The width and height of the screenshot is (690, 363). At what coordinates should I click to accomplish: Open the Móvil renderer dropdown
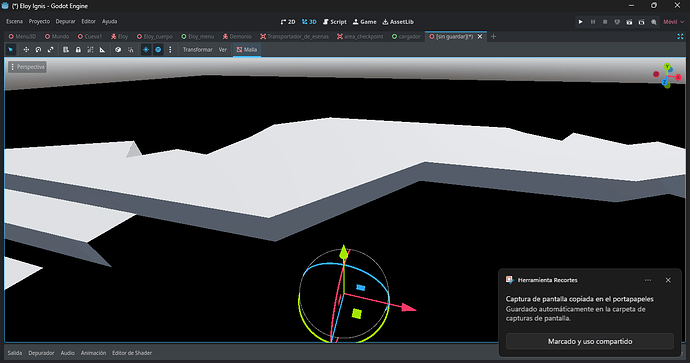click(674, 22)
